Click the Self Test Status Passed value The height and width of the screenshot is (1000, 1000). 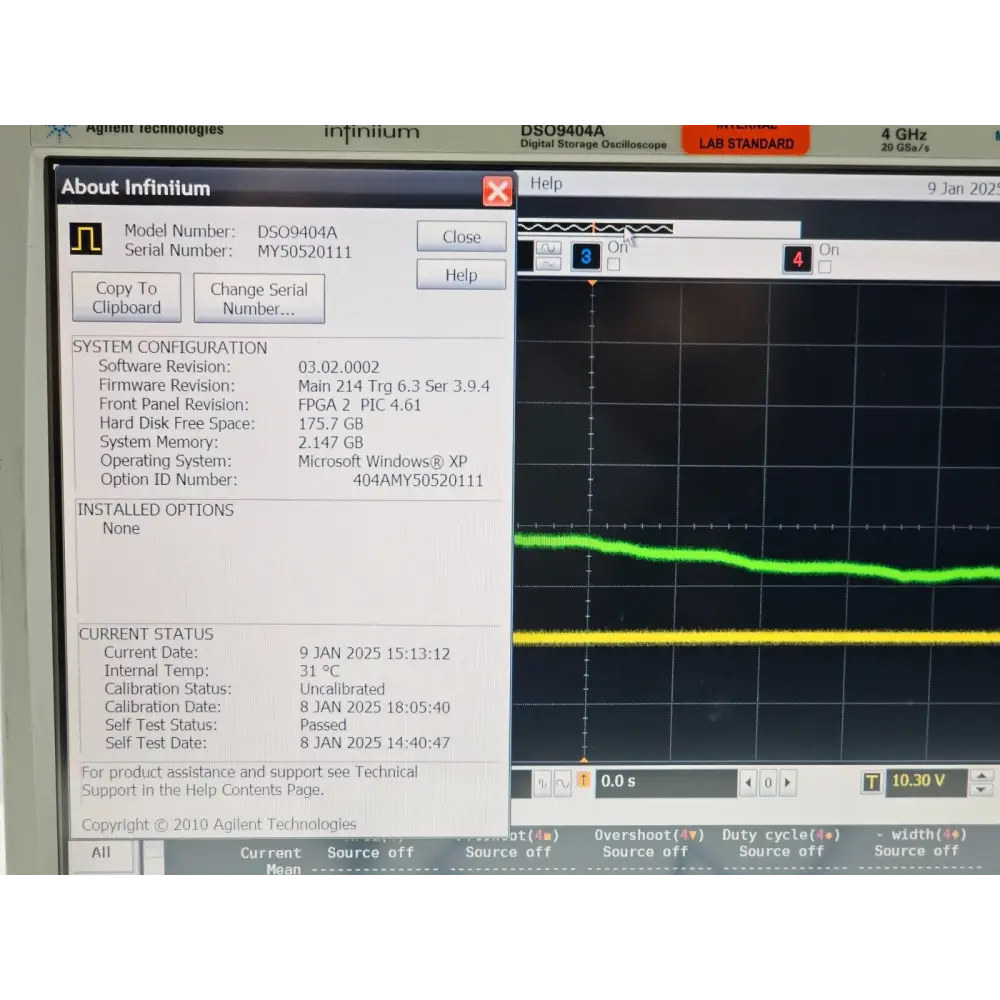323,724
